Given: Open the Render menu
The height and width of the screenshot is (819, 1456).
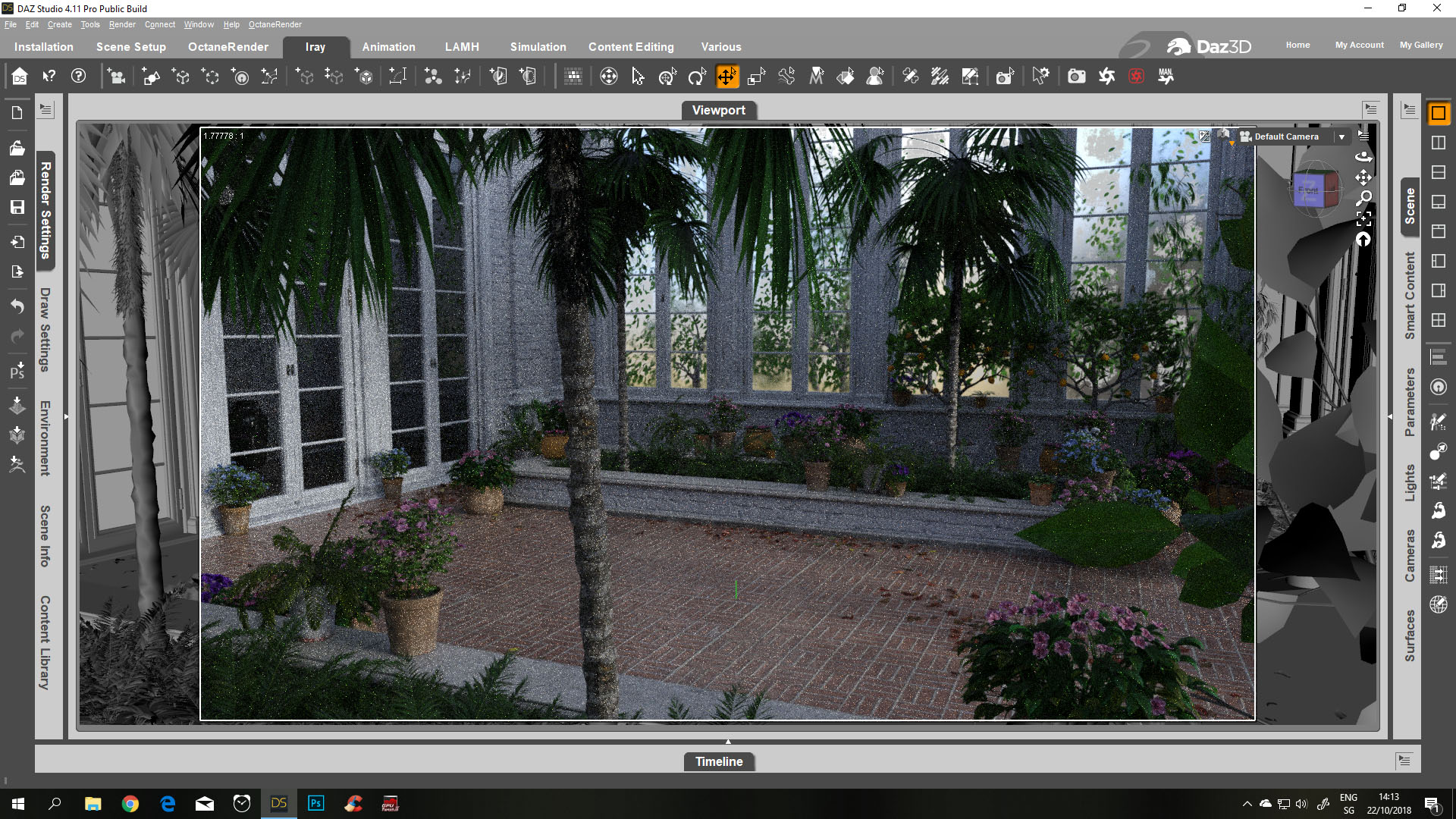Looking at the screenshot, I should pyautogui.click(x=121, y=24).
